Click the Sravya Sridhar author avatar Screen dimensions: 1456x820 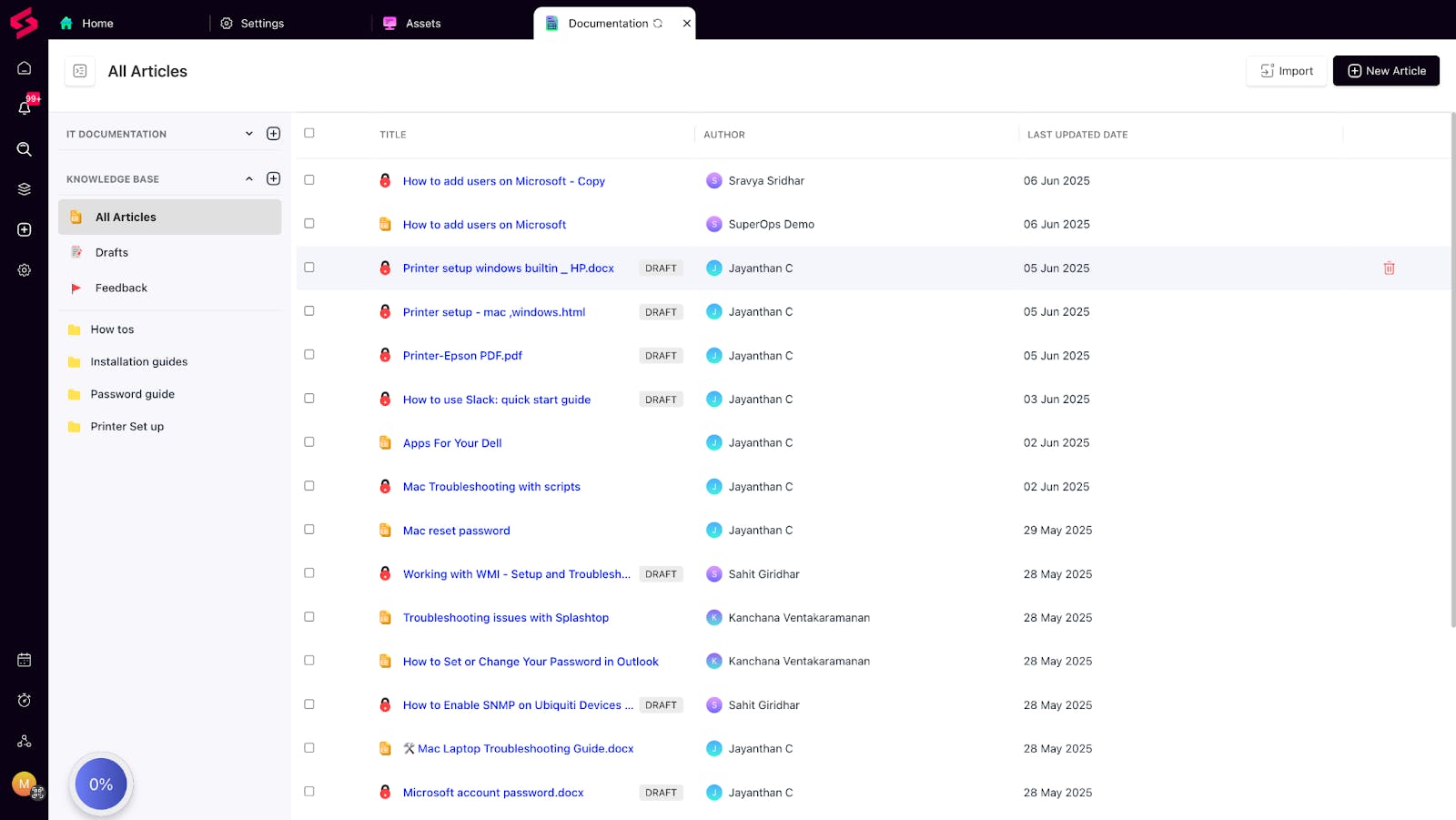(714, 180)
